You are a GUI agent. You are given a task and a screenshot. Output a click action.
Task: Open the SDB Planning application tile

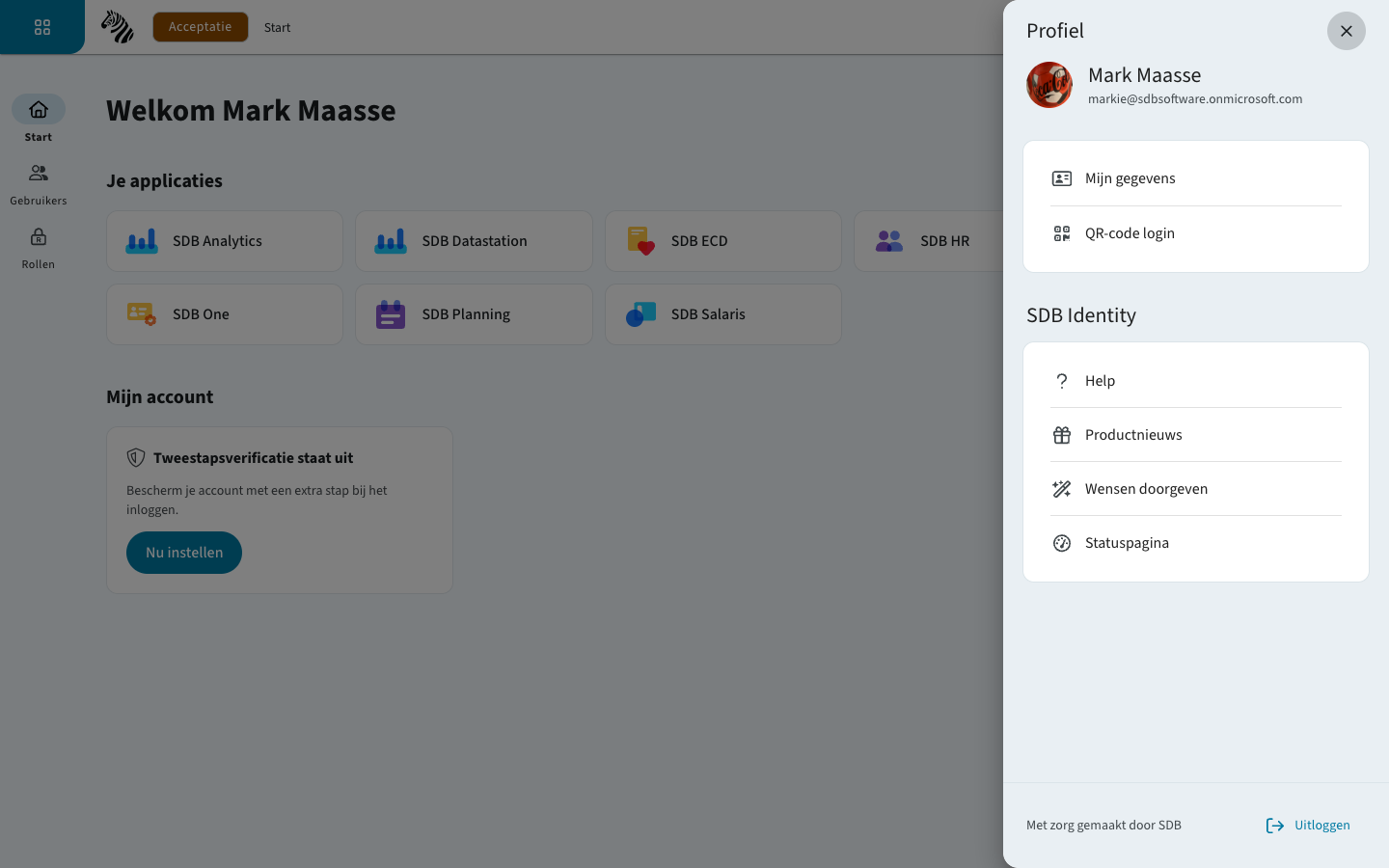474,314
